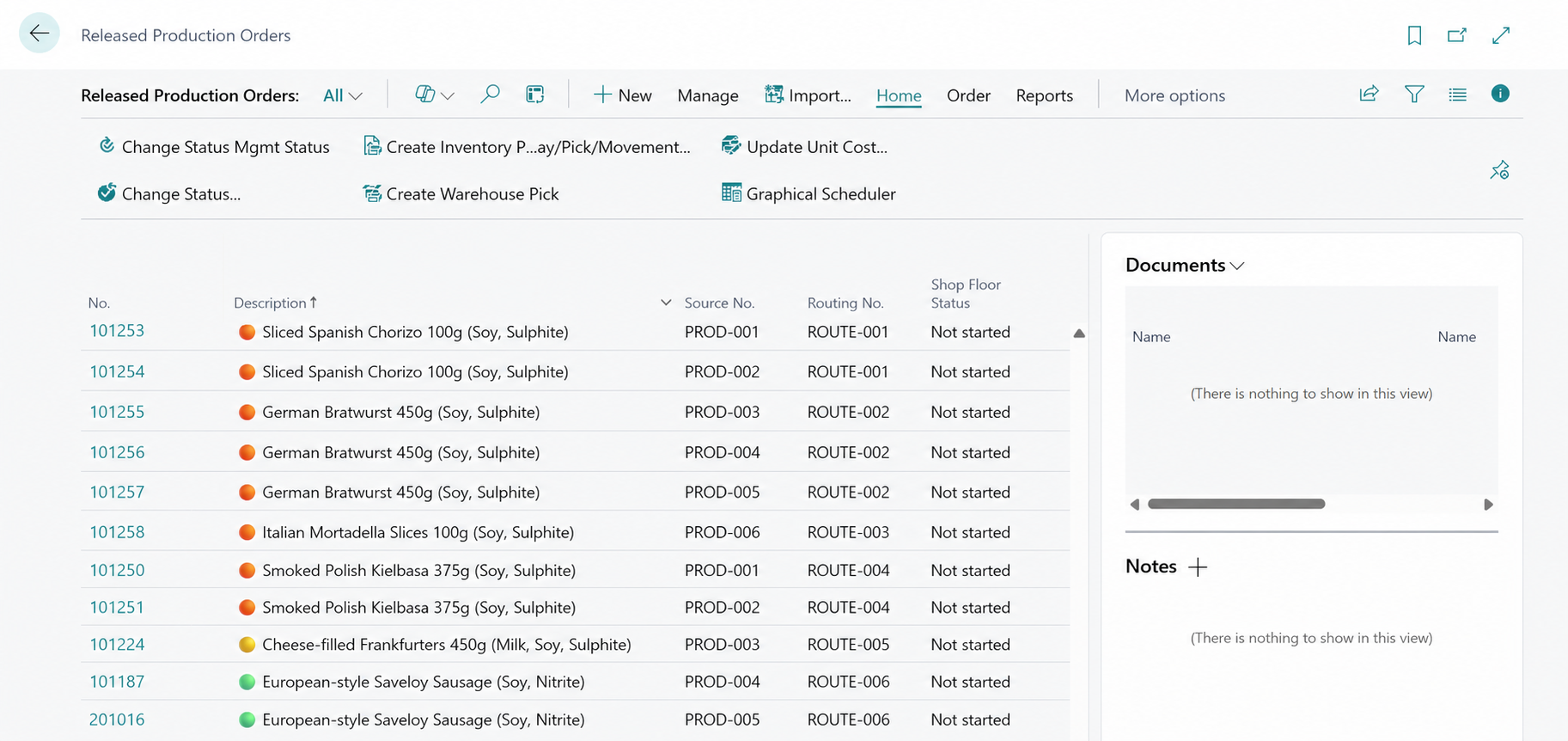
Task: Share the list via share icon
Action: 1369,94
